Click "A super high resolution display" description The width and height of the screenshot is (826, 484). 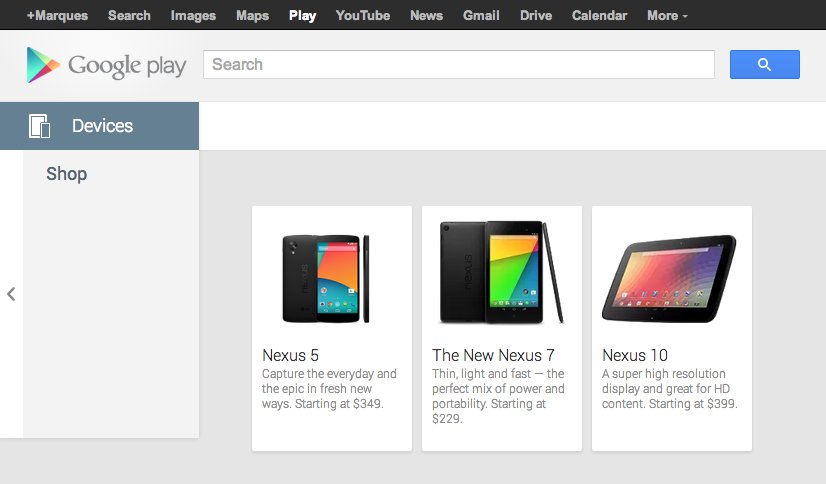(x=670, y=389)
